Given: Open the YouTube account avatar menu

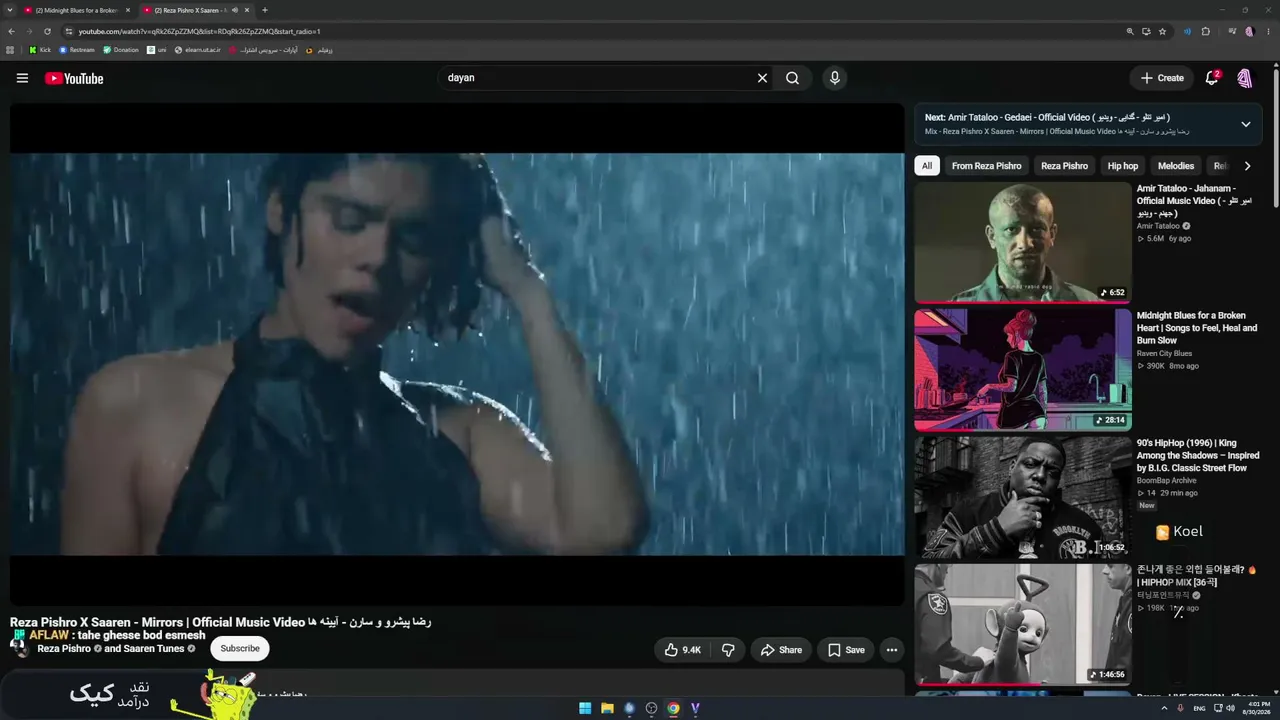Looking at the screenshot, I should click(x=1245, y=78).
